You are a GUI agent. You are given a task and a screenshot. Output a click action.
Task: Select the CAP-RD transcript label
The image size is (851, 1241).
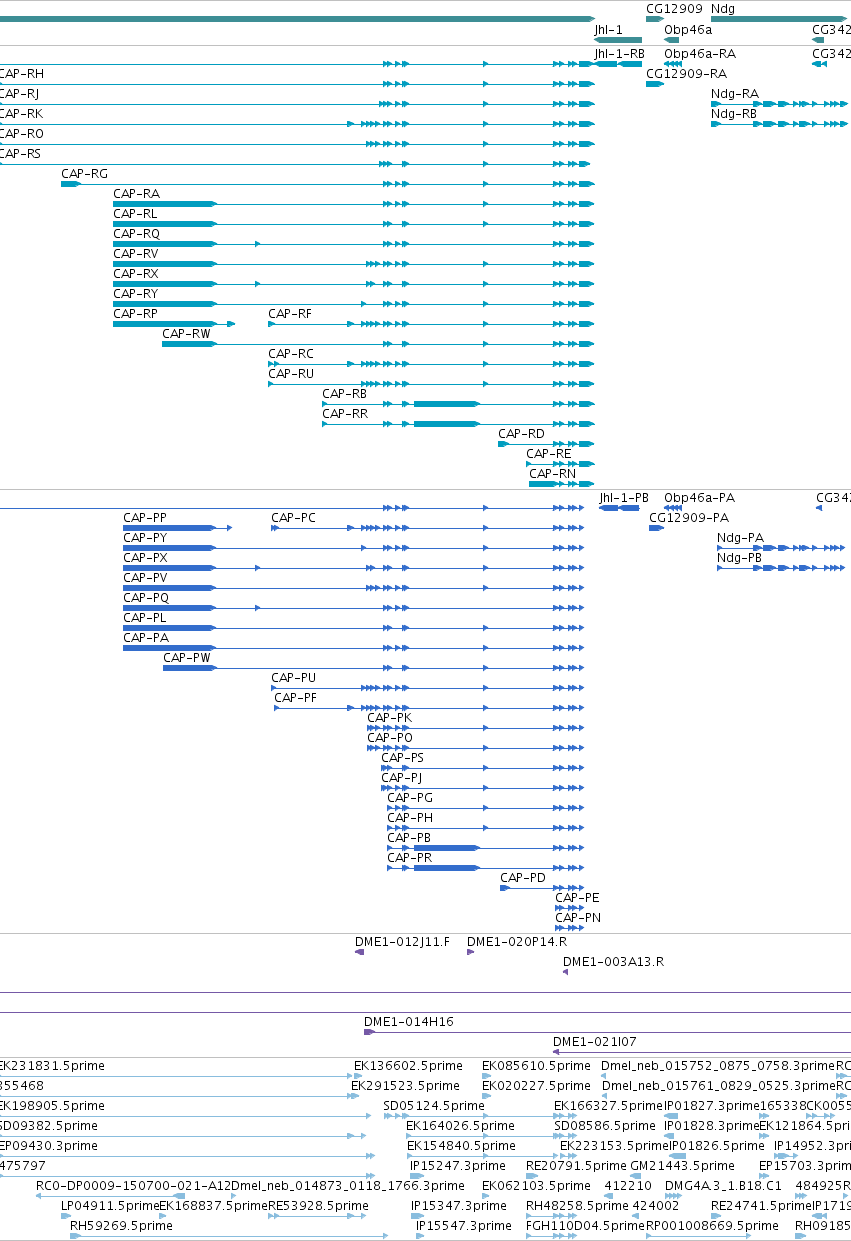coord(522,434)
